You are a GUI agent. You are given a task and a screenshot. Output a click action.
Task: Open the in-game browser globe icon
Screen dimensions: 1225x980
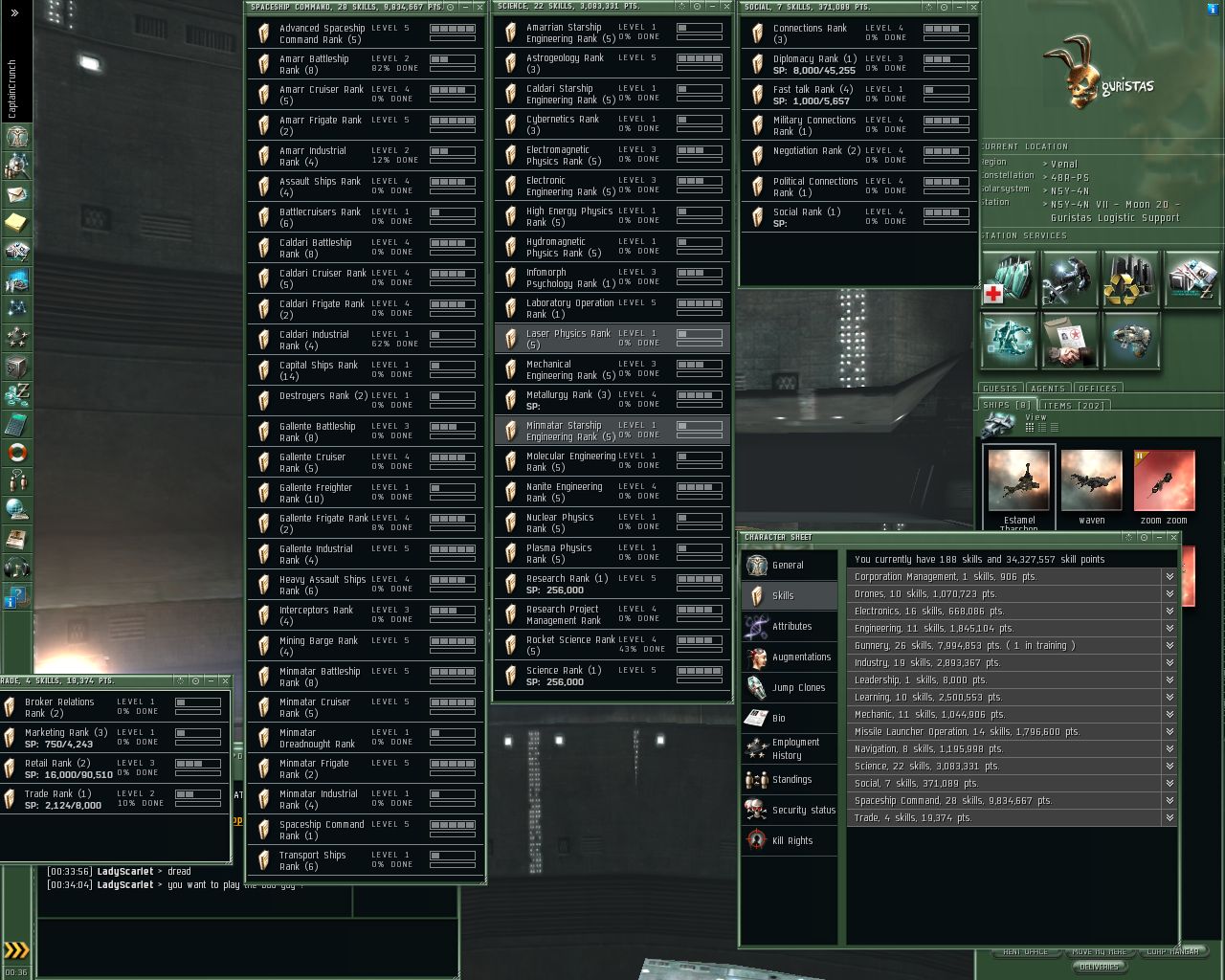click(x=17, y=510)
